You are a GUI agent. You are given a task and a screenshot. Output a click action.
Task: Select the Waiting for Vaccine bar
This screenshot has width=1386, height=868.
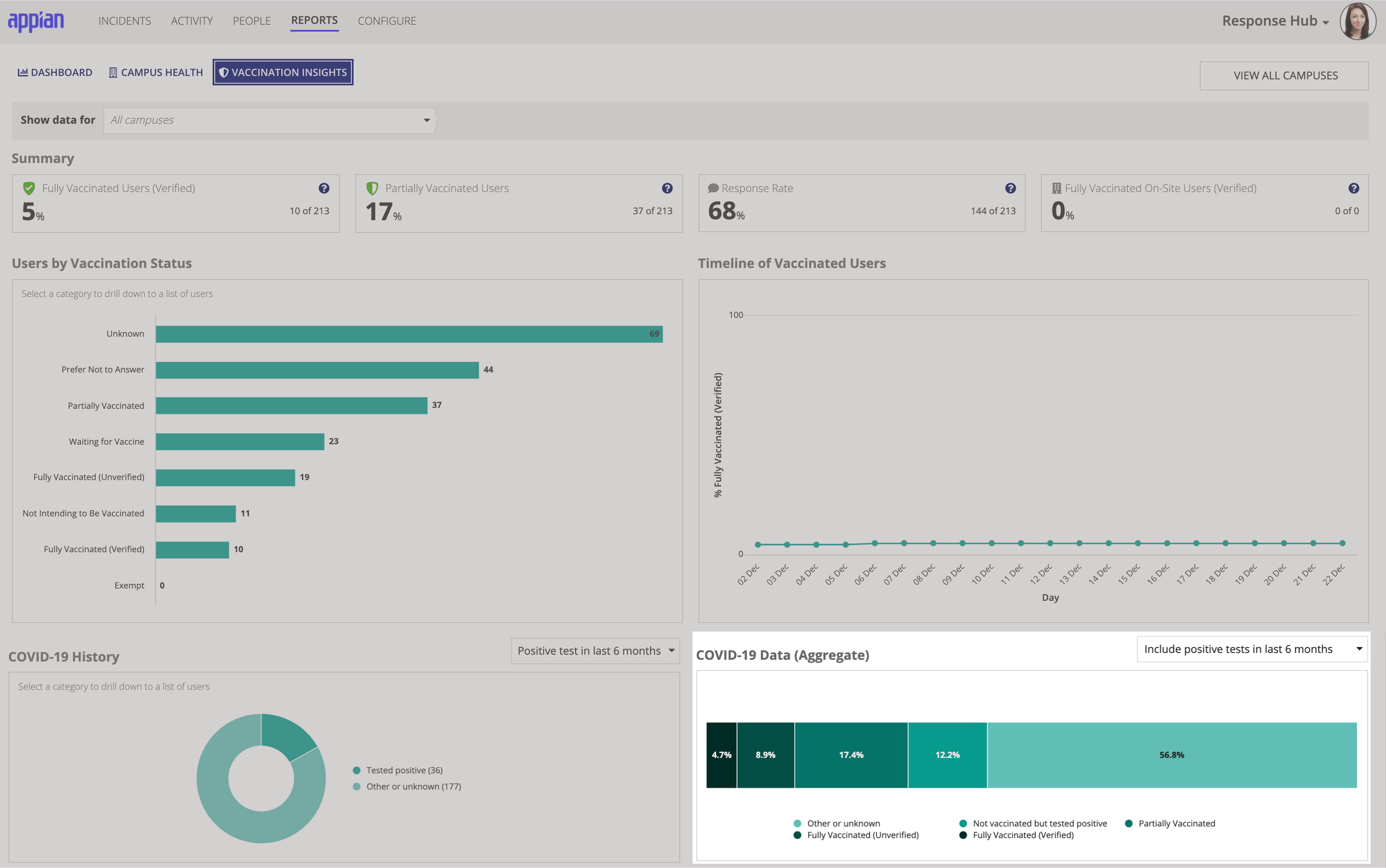point(240,441)
